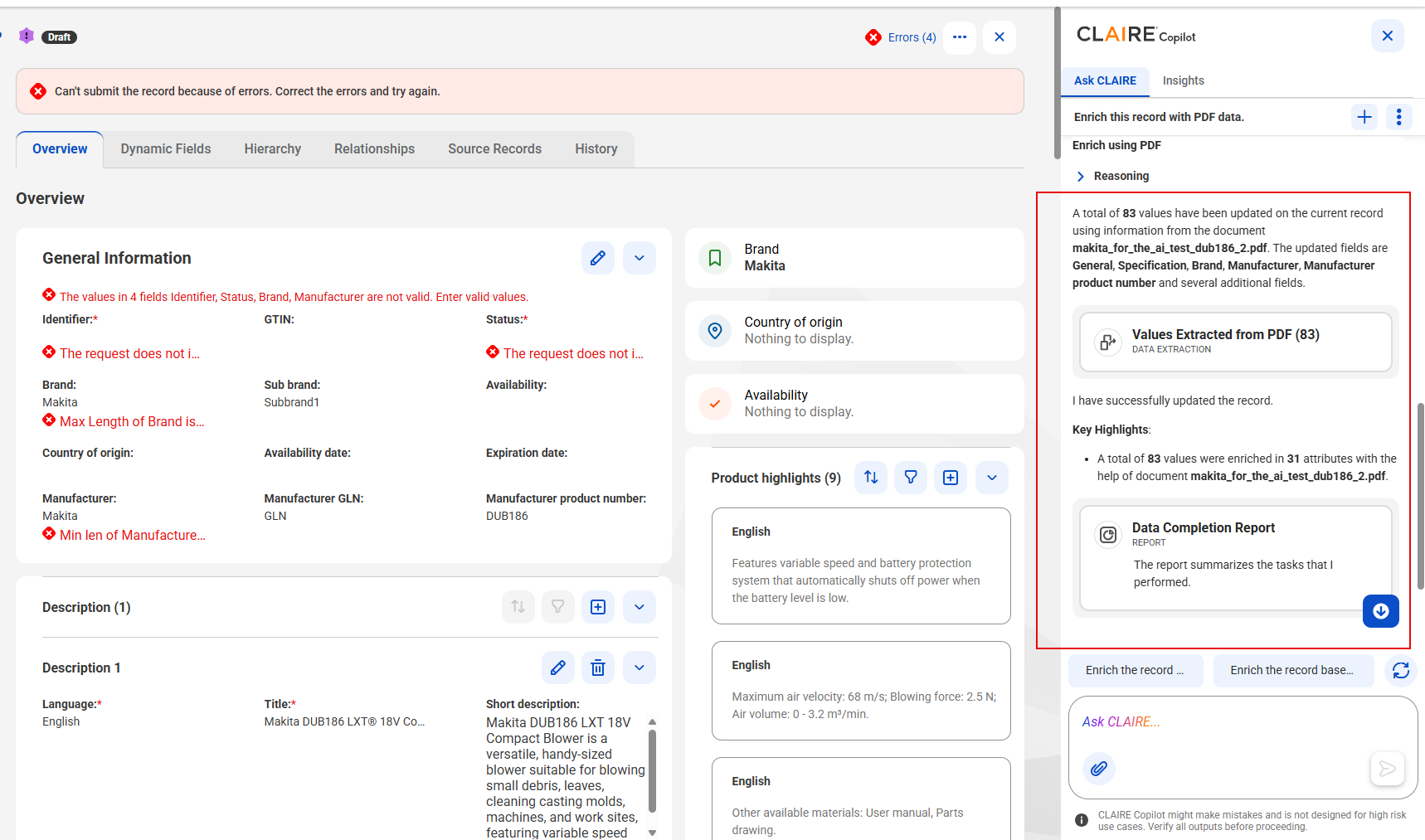
Task: Switch to the Ask CLAIRE tab
Action: click(1105, 80)
